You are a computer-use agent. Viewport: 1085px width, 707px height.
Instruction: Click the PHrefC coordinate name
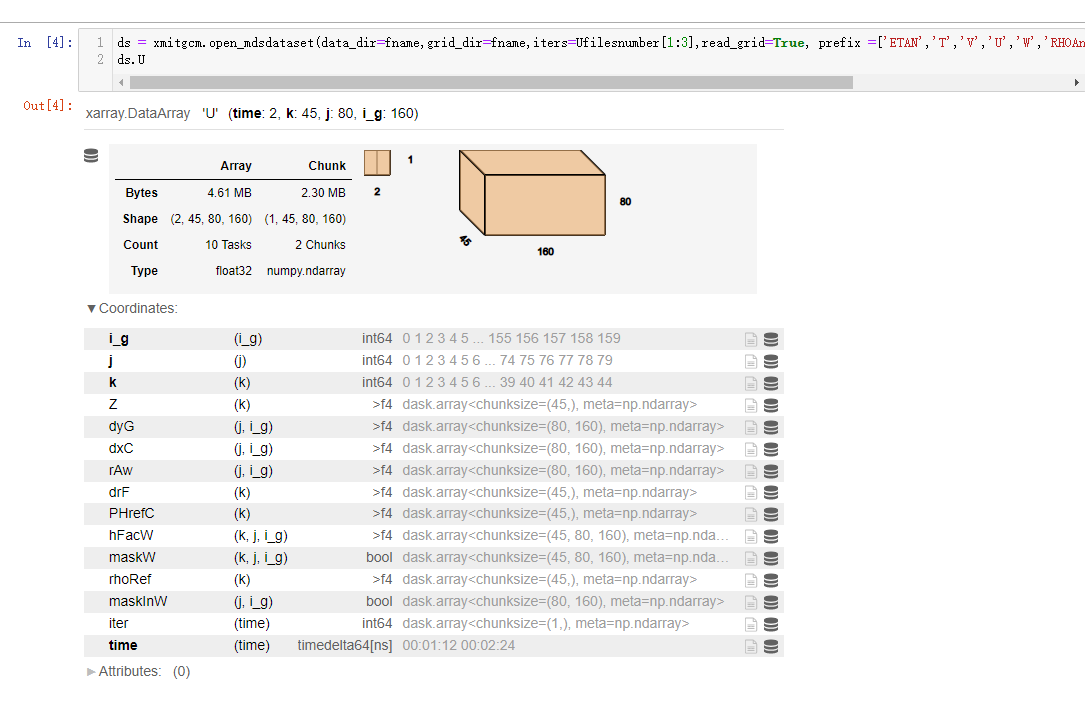pyautogui.click(x=131, y=513)
